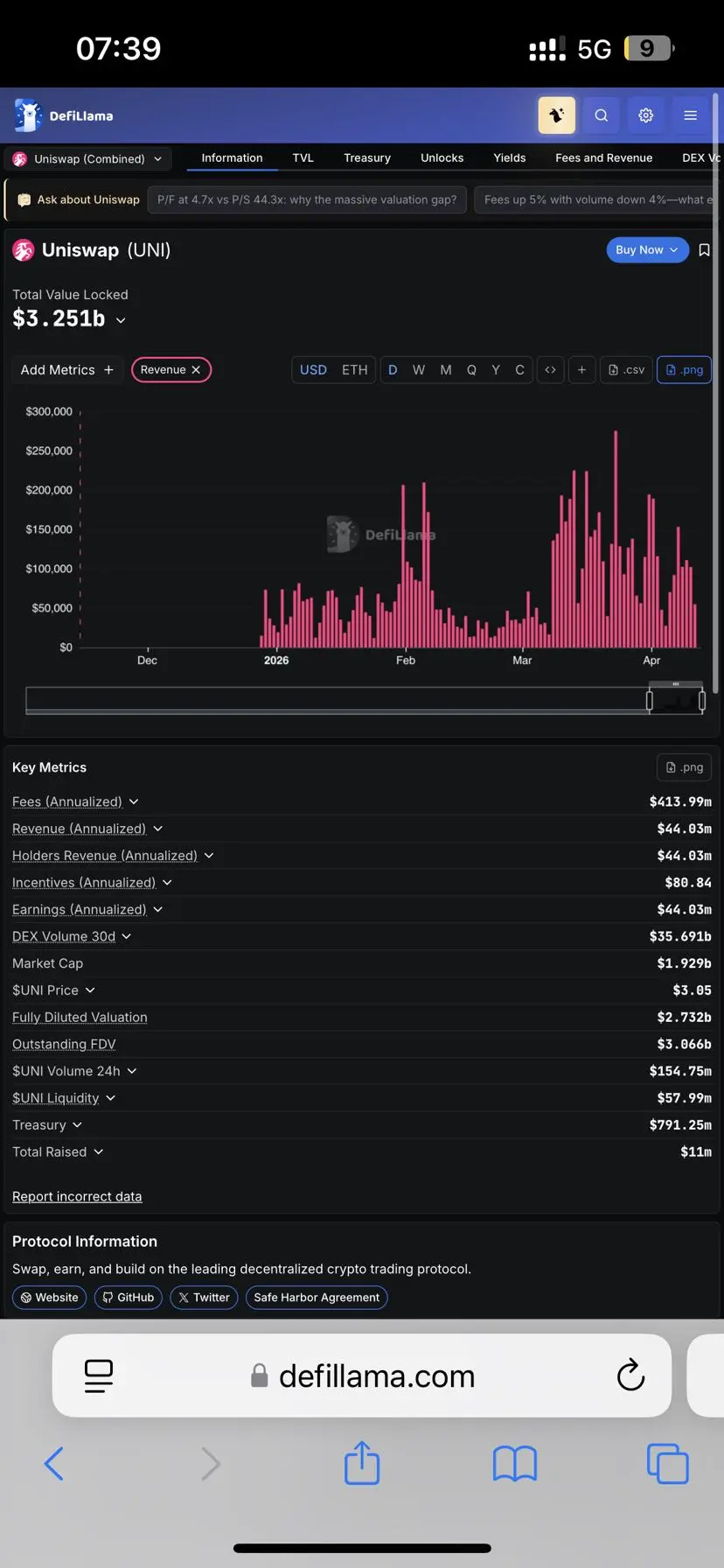This screenshot has height=1568, width=724.
Task: Switch to the Unlocks tab
Action: [442, 158]
